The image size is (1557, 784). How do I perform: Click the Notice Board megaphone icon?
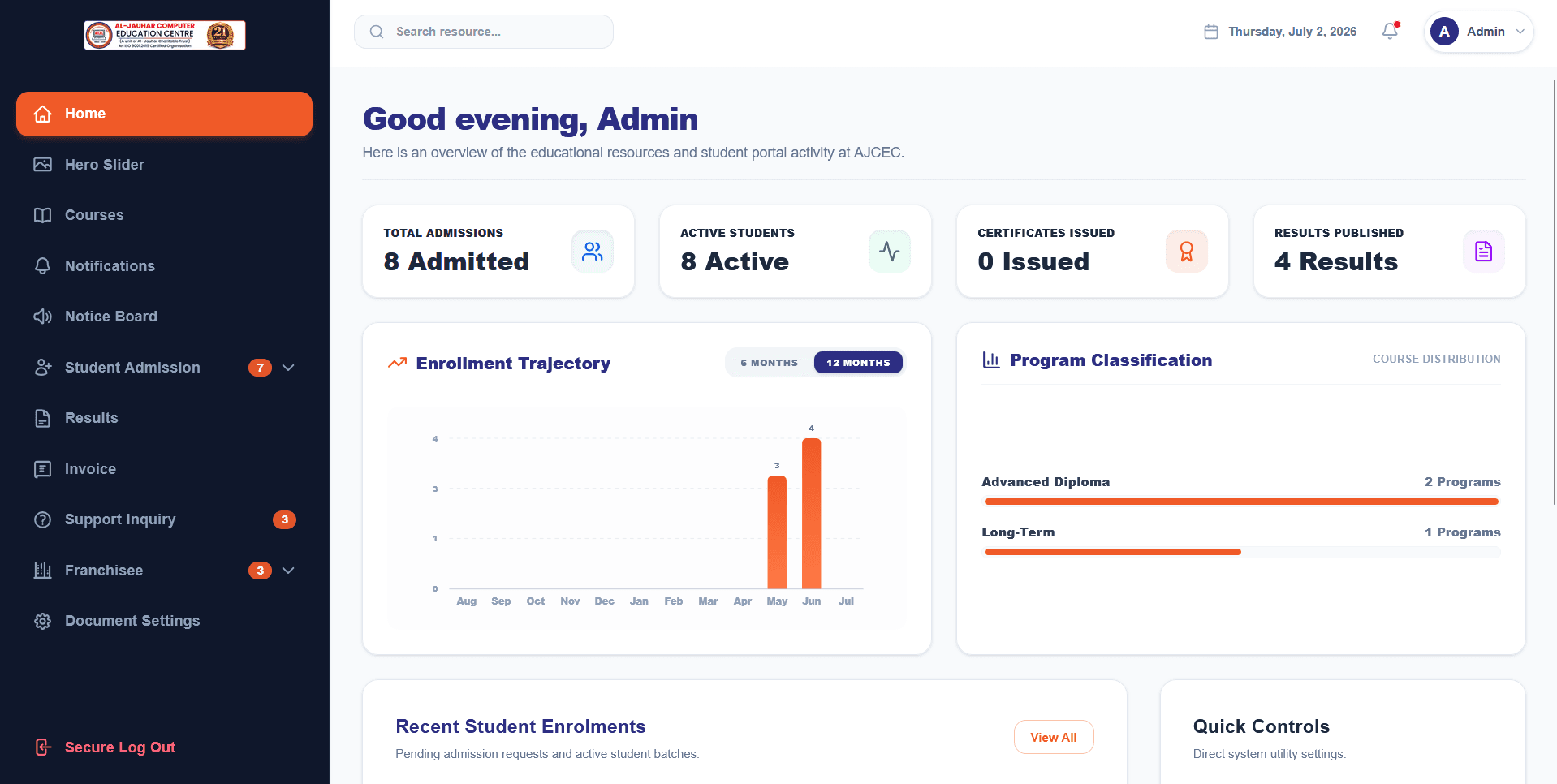(x=43, y=317)
